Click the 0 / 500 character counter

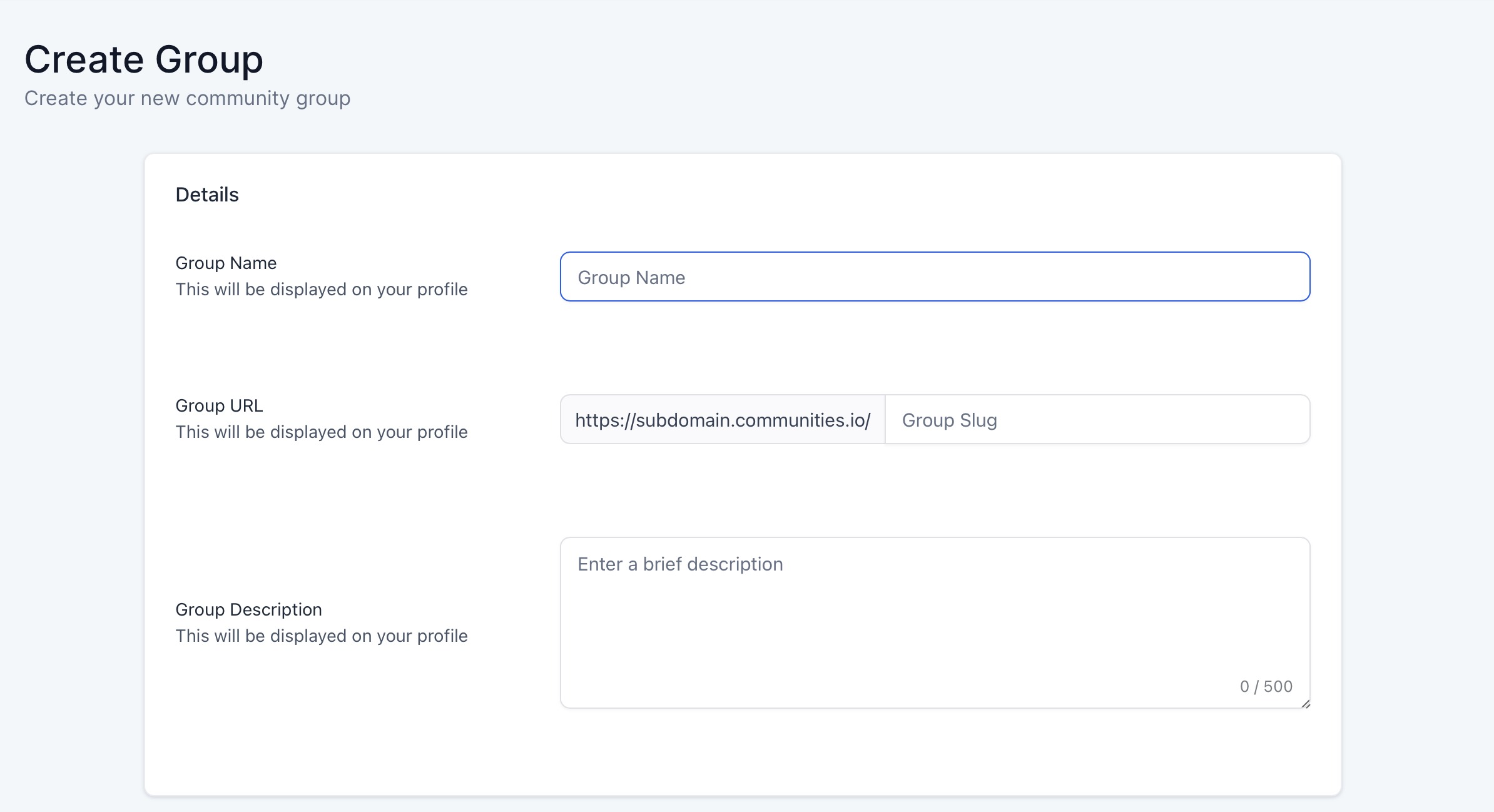pos(1266,686)
